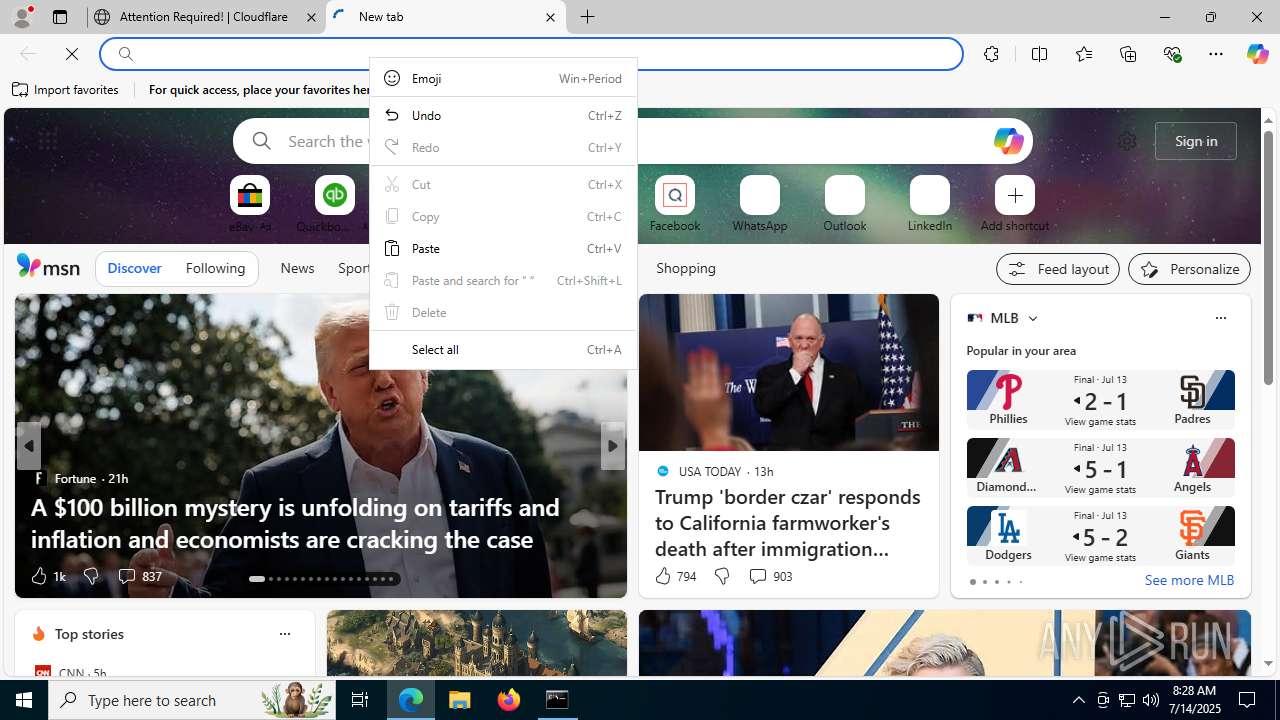Click the Personalize button

click(1189, 269)
